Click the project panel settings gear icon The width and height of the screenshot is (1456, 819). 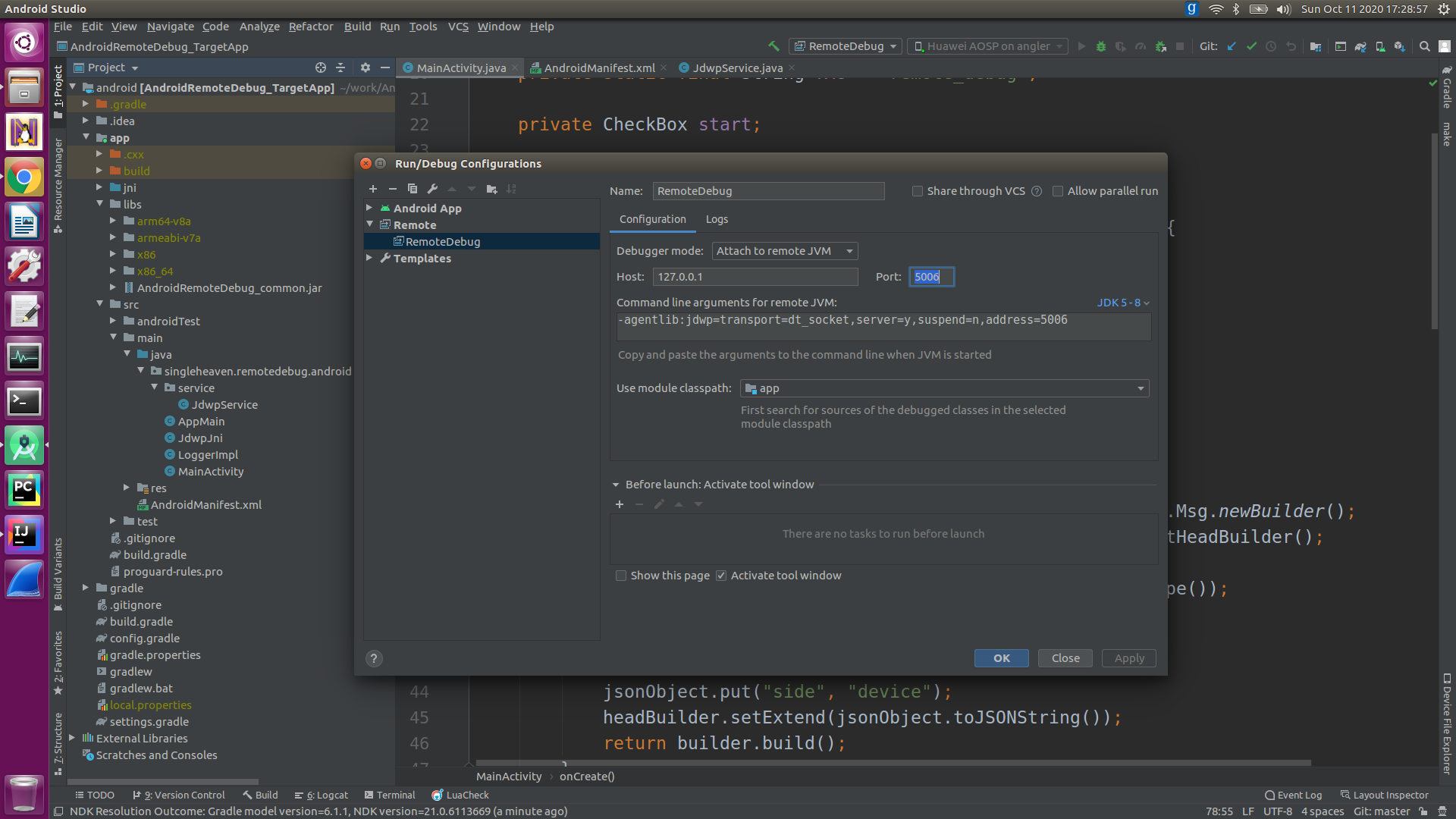click(365, 67)
